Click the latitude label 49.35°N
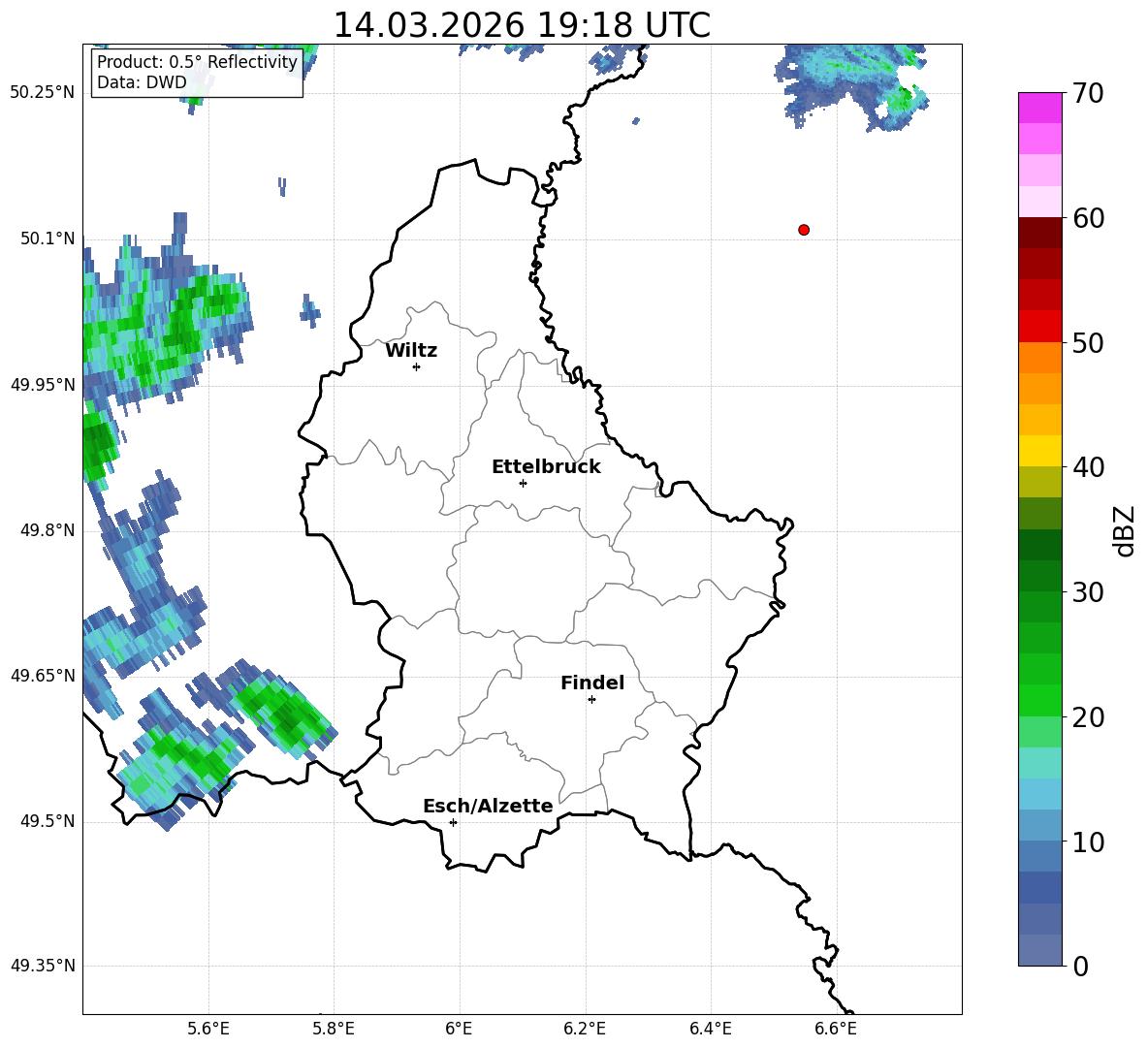The height and width of the screenshot is (1048, 1148). point(43,966)
